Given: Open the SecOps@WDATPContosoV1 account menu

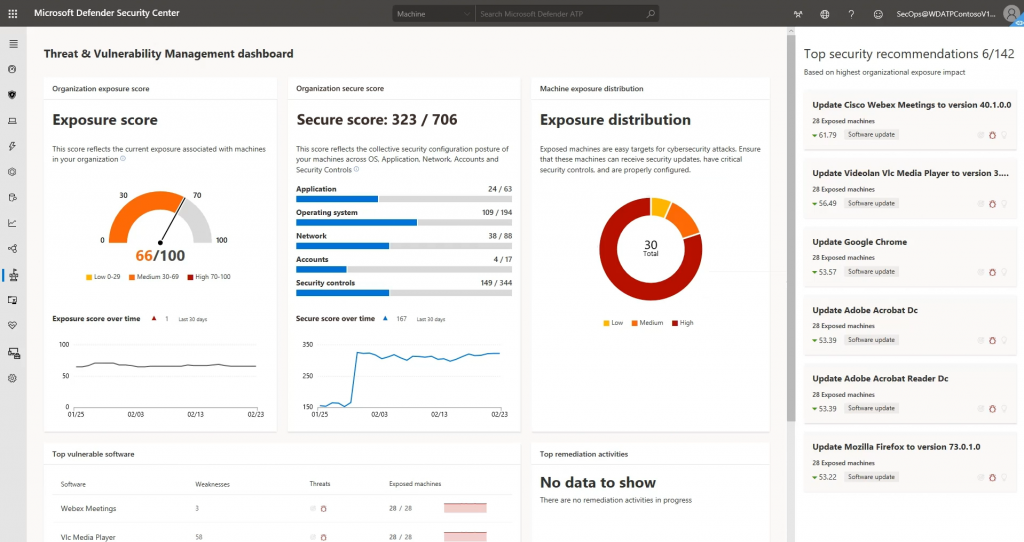Looking at the screenshot, I should (x=946, y=14).
